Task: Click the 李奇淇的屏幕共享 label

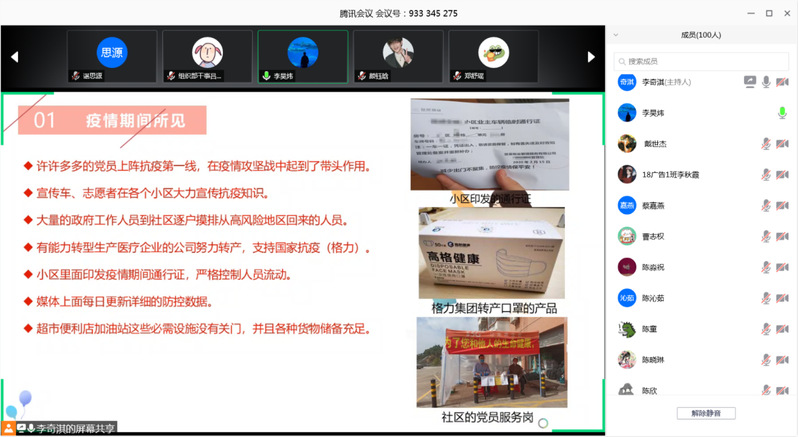Action: [76, 428]
